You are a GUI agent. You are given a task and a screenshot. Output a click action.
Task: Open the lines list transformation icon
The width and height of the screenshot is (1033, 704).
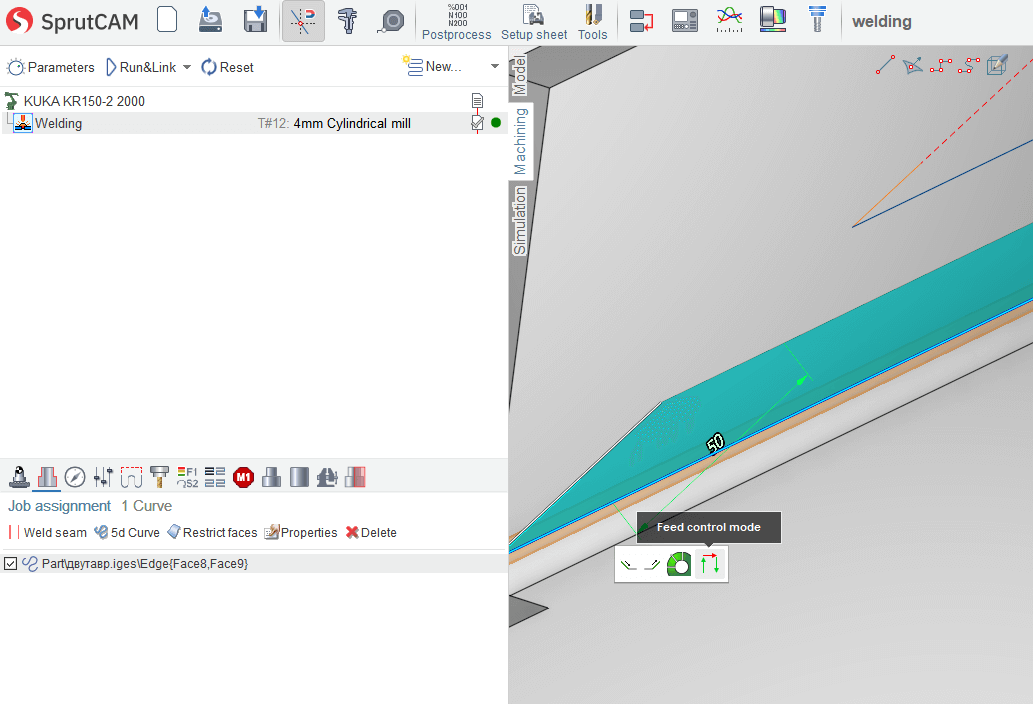(x=215, y=477)
